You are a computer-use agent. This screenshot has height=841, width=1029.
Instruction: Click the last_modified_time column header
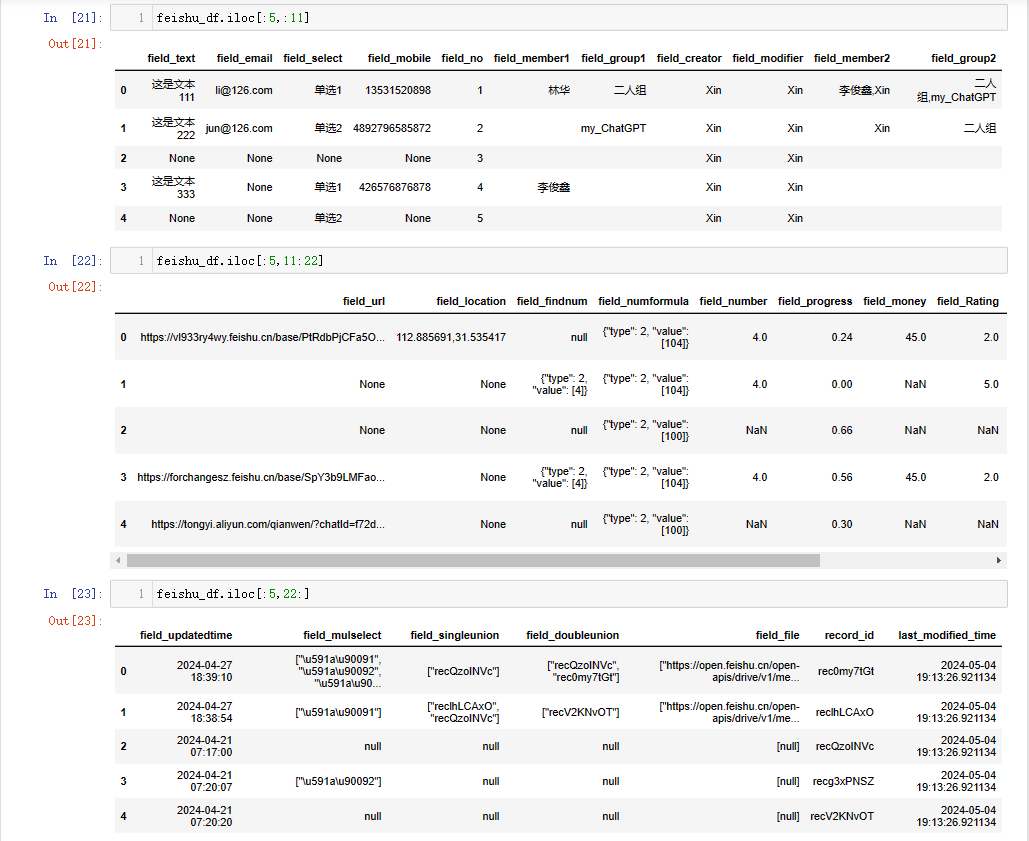tap(947, 634)
